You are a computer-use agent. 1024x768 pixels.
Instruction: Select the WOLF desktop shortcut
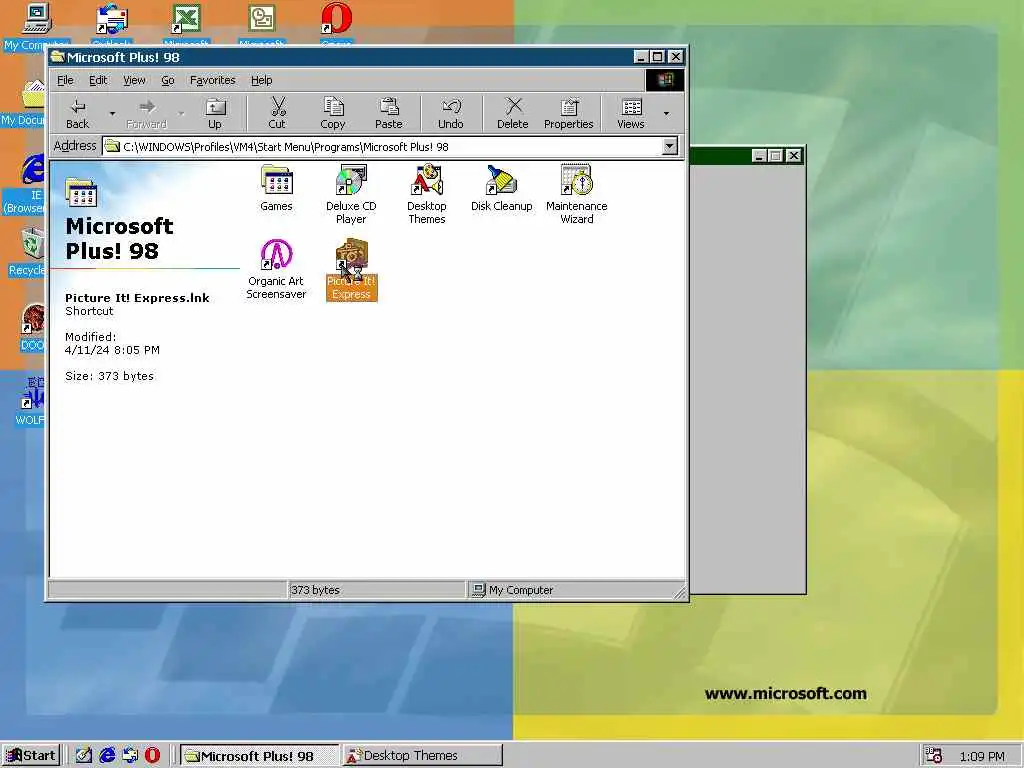click(30, 402)
